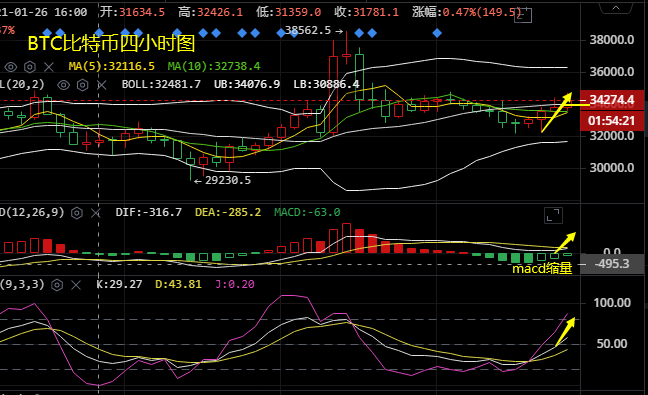Click the MACD:-63.0 value

[307, 213]
